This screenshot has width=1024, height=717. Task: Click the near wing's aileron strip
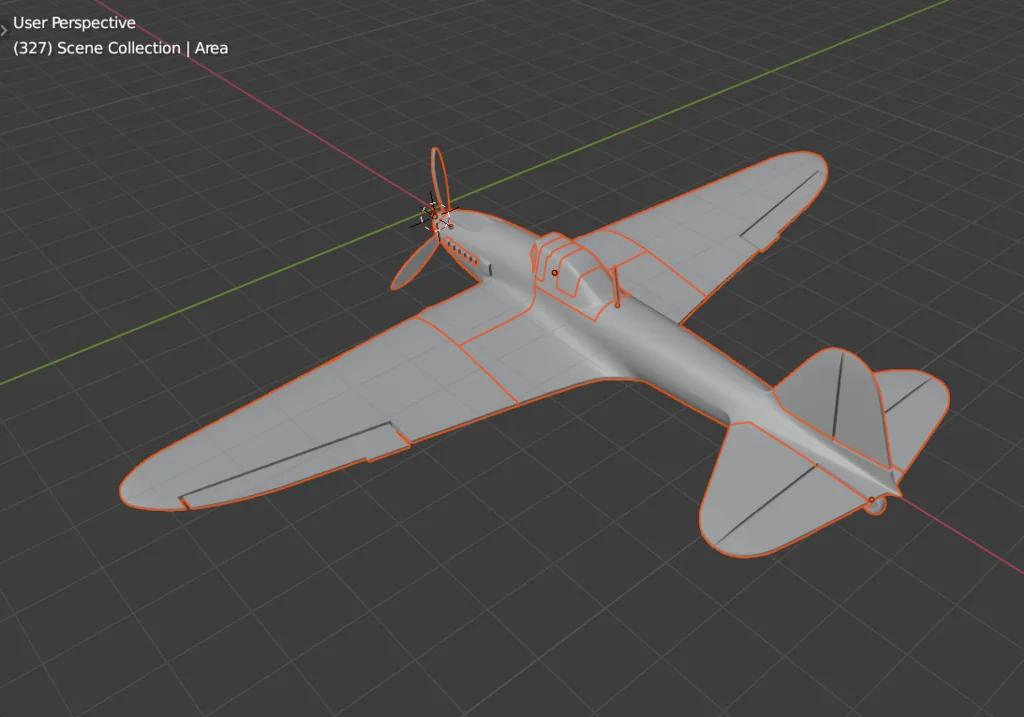pyautogui.click(x=290, y=463)
